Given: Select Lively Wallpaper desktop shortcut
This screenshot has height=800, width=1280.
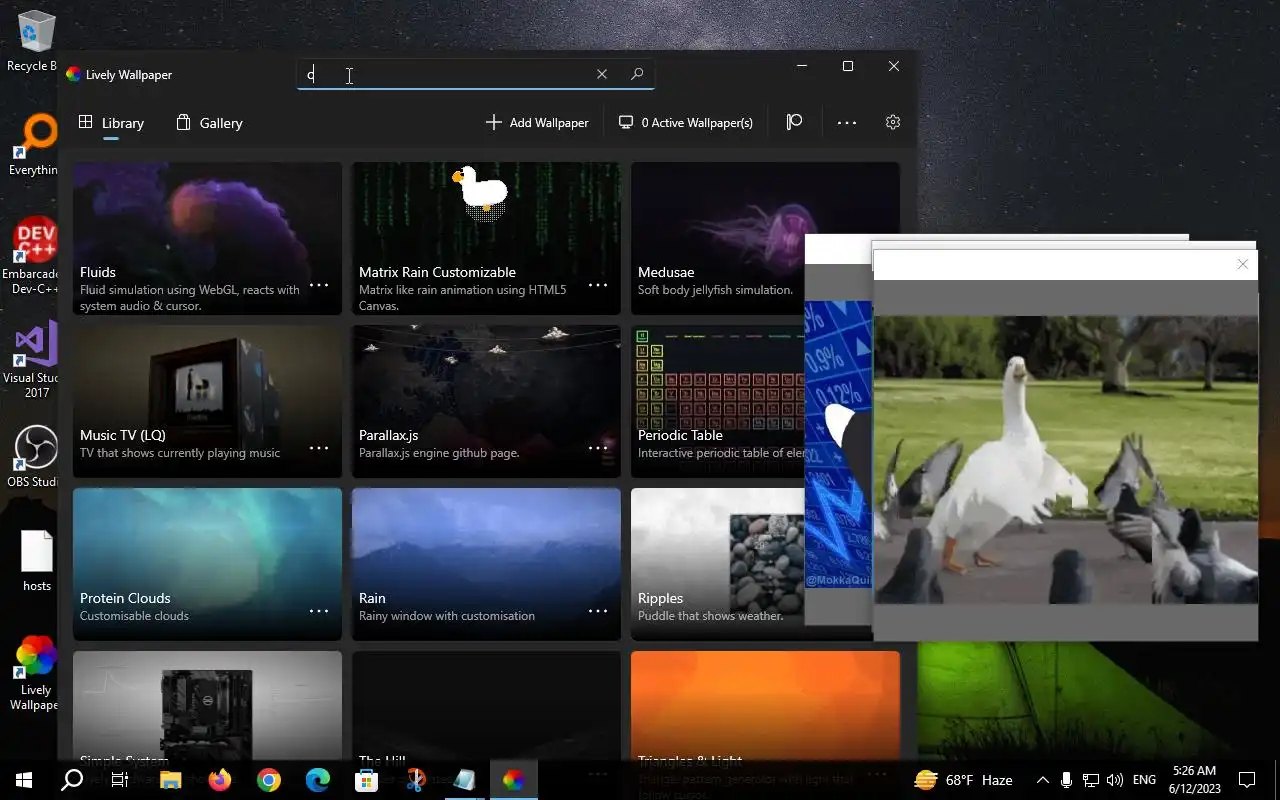Looking at the screenshot, I should pyautogui.click(x=36, y=674).
